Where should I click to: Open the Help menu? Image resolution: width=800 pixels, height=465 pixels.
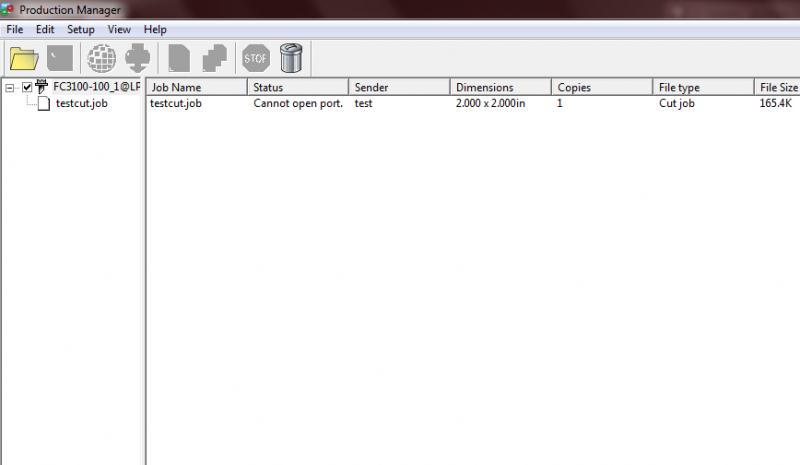point(155,30)
